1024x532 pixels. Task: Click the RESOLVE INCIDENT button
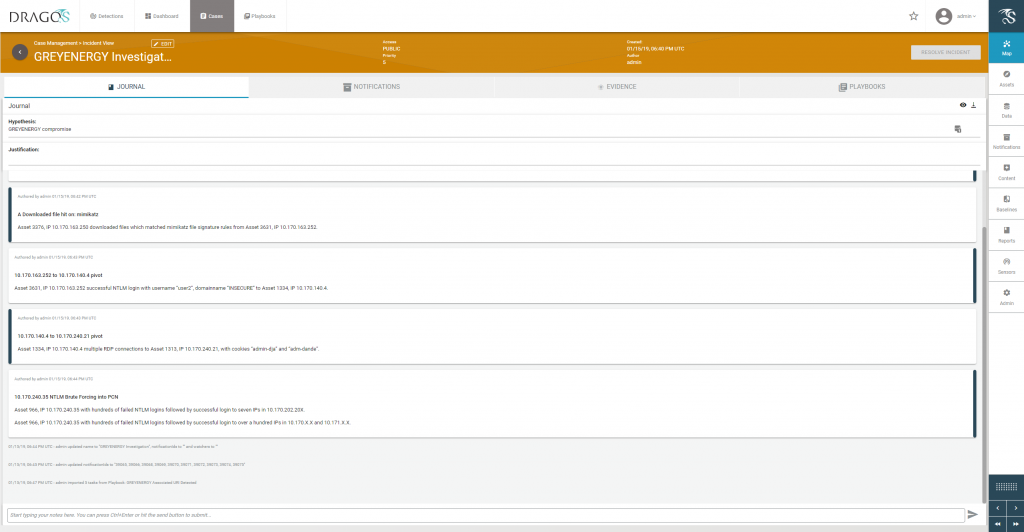(x=945, y=52)
